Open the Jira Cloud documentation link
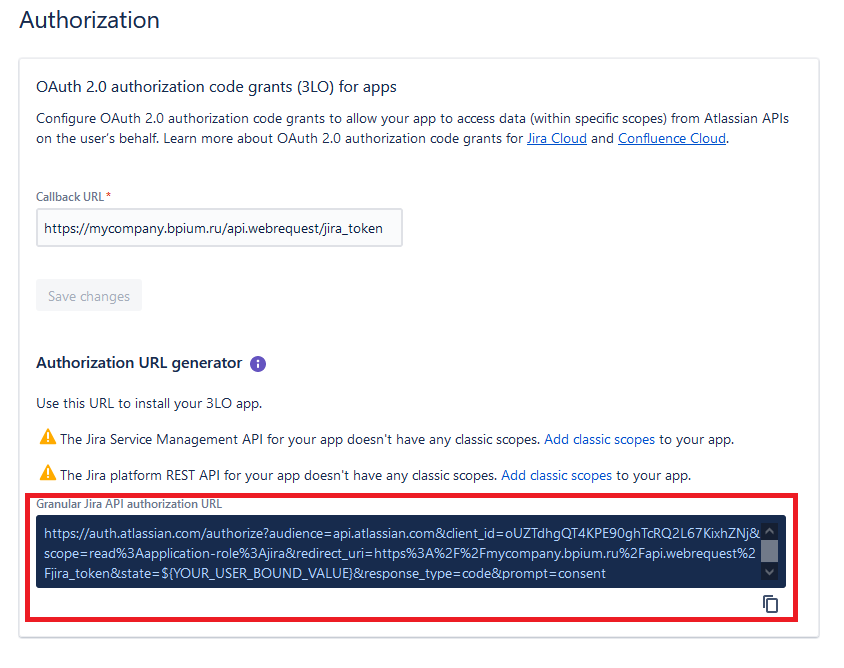This screenshot has width=844, height=668. [557, 138]
